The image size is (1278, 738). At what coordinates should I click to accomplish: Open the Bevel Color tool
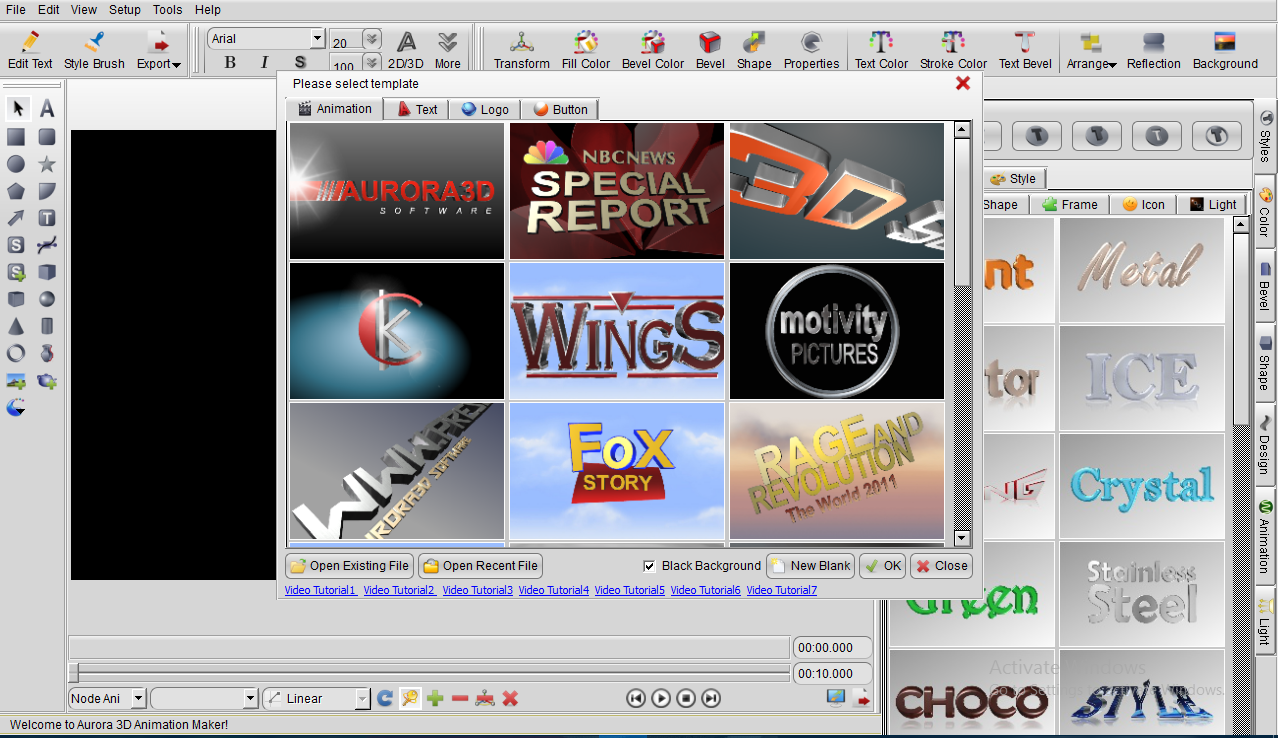[x=653, y=50]
